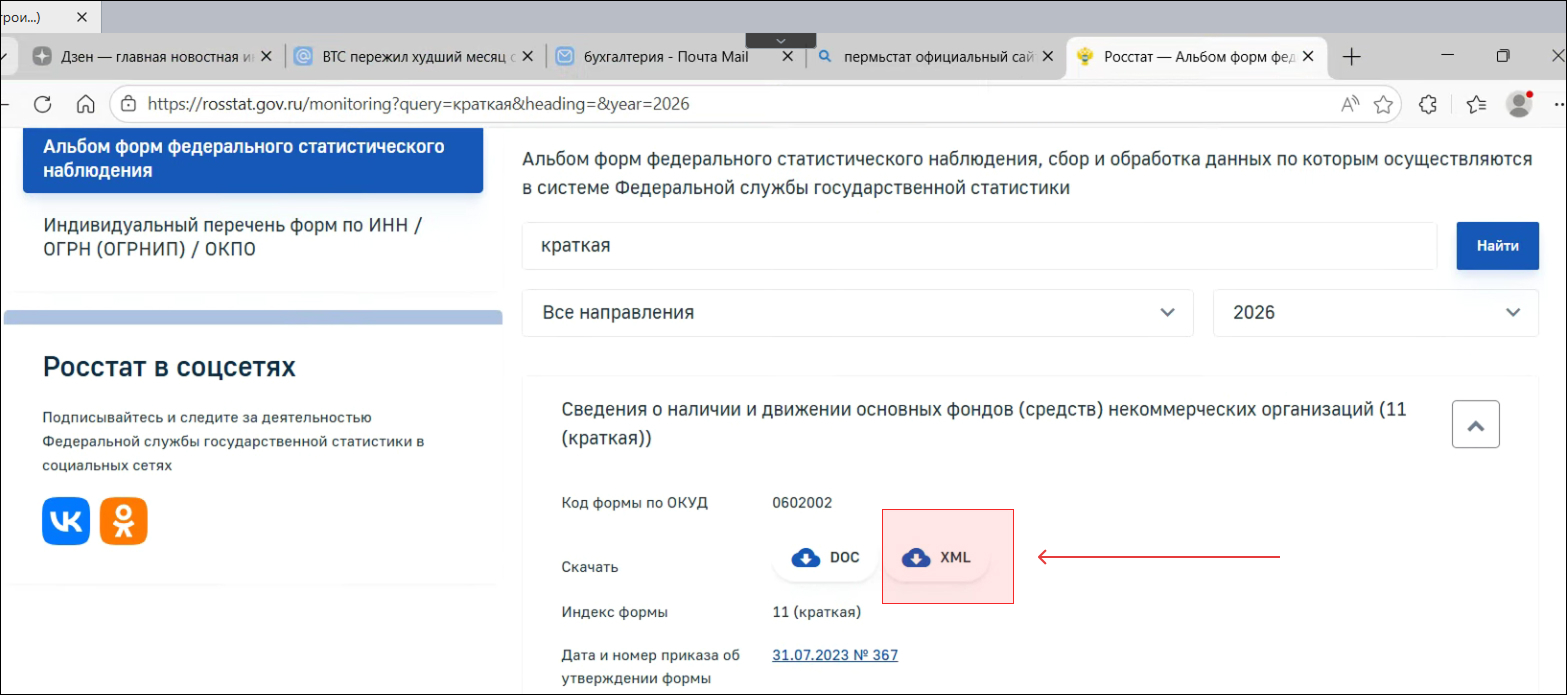This screenshot has height=695, width=1567.
Task: Add page to favorites star
Action: pyautogui.click(x=1383, y=104)
